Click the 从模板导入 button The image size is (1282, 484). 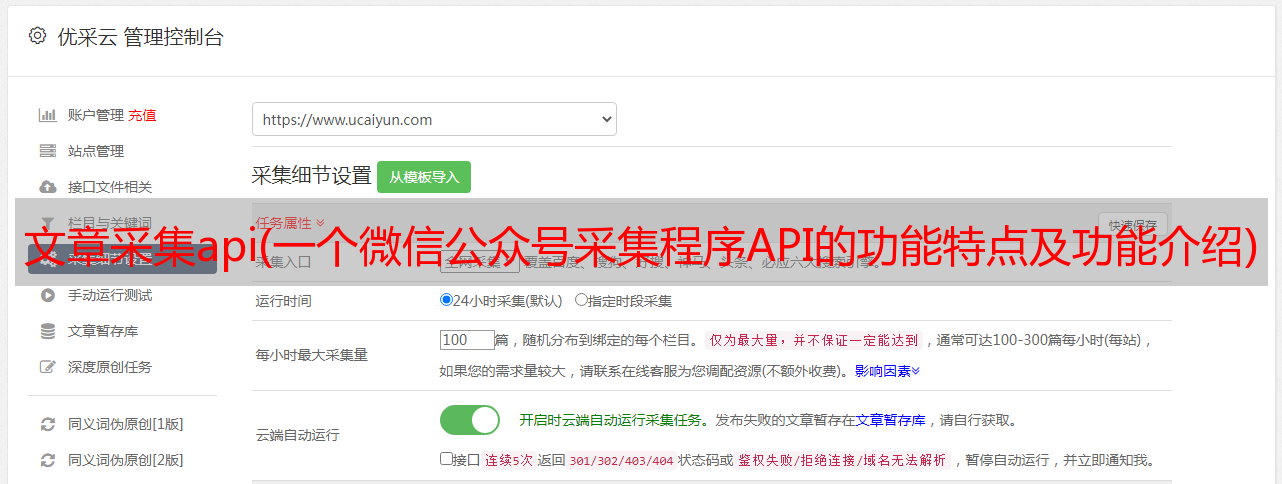click(x=424, y=177)
